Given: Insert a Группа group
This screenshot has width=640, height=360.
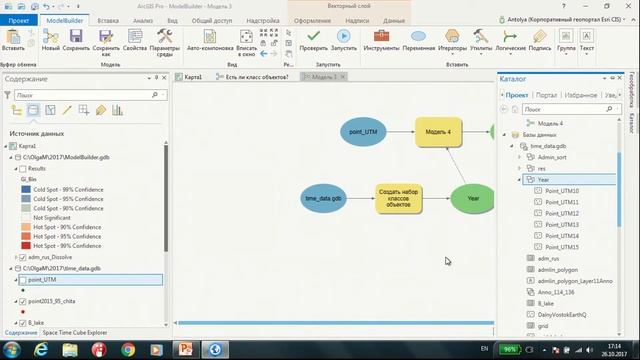Looking at the screenshot, I should tap(566, 42).
